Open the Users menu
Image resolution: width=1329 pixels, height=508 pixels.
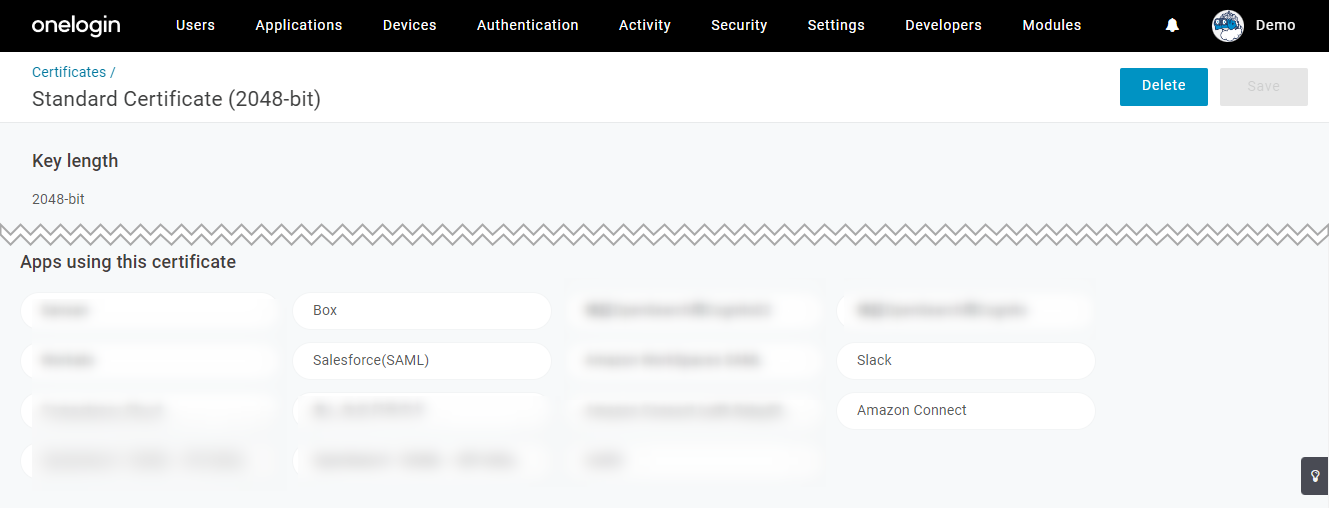(x=195, y=25)
